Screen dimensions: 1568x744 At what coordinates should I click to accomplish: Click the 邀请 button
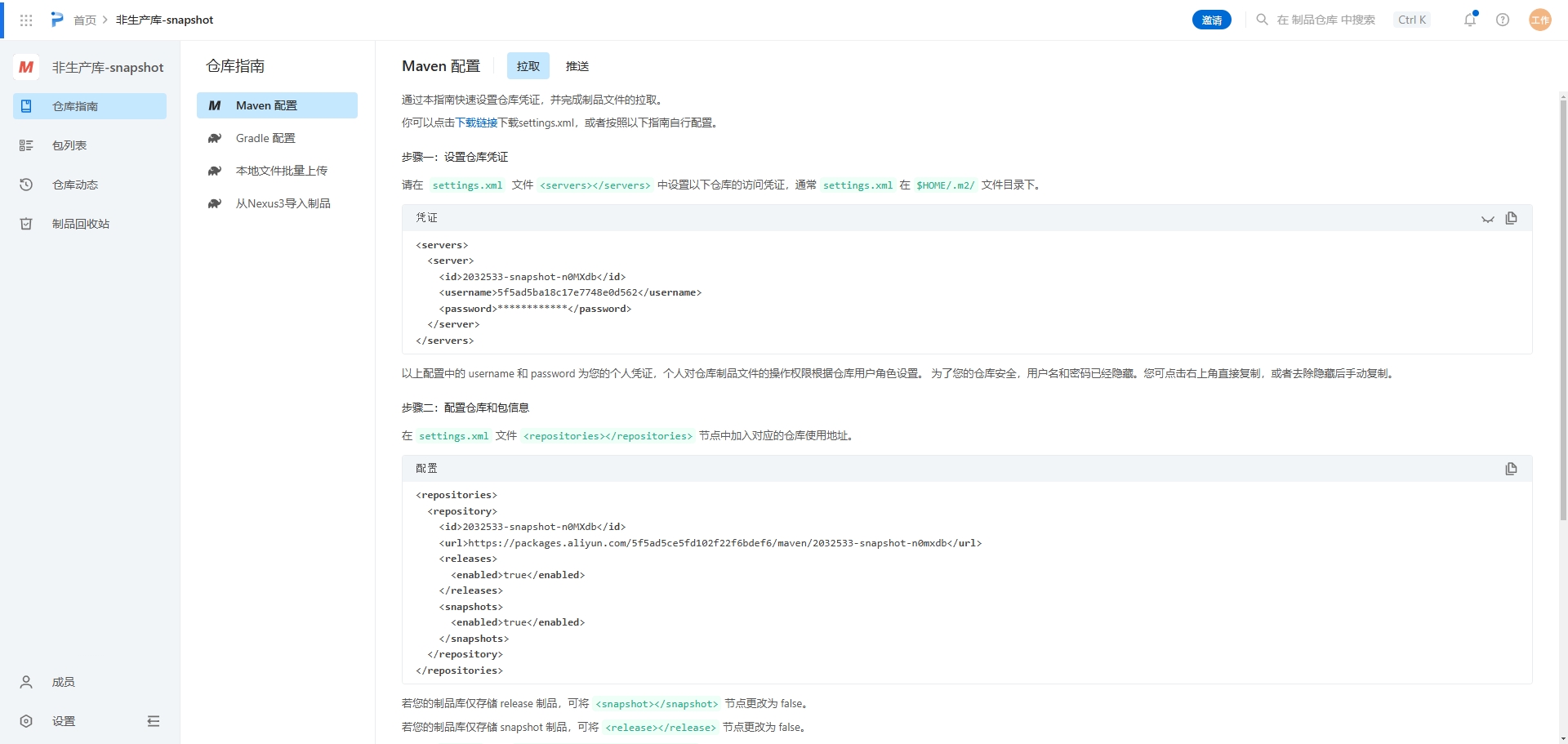[1212, 20]
